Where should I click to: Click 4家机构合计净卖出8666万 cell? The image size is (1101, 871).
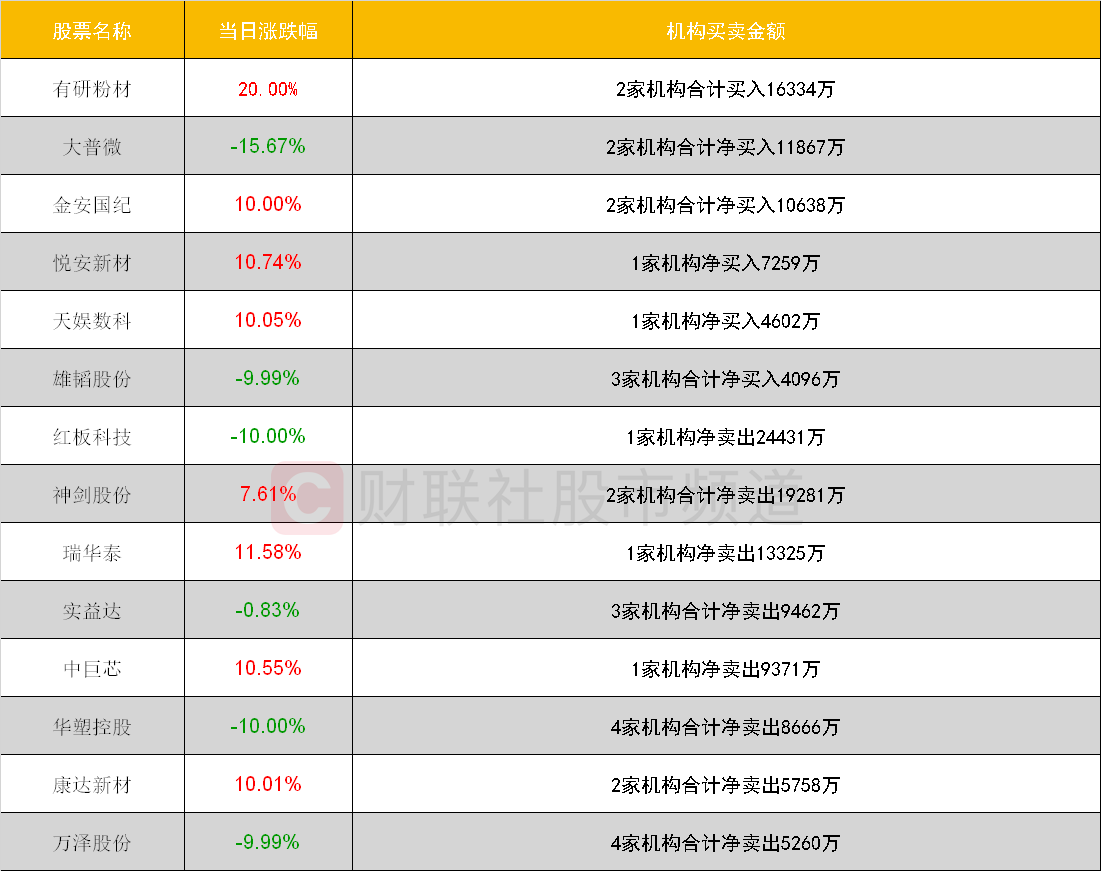point(726,727)
